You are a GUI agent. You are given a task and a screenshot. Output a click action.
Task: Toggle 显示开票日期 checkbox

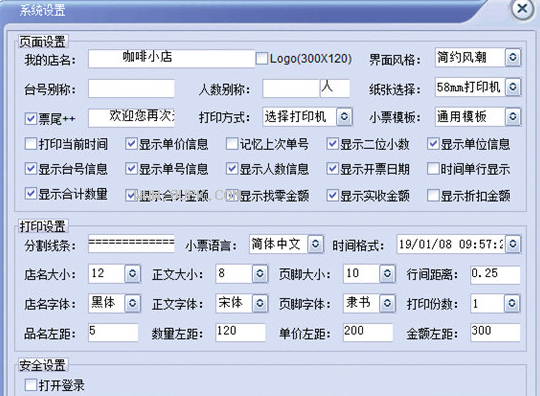[332, 169]
